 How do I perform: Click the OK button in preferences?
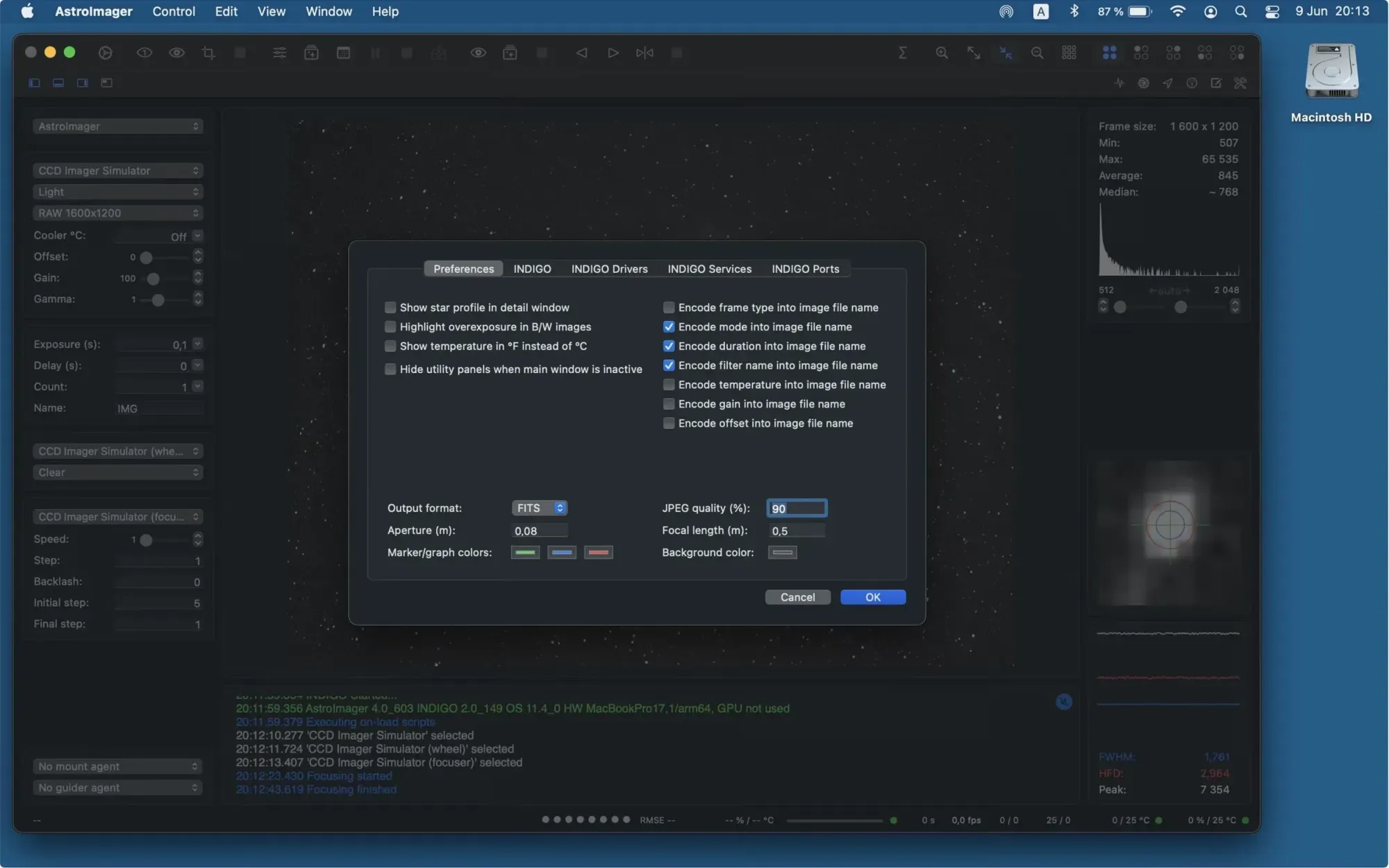tap(872, 597)
